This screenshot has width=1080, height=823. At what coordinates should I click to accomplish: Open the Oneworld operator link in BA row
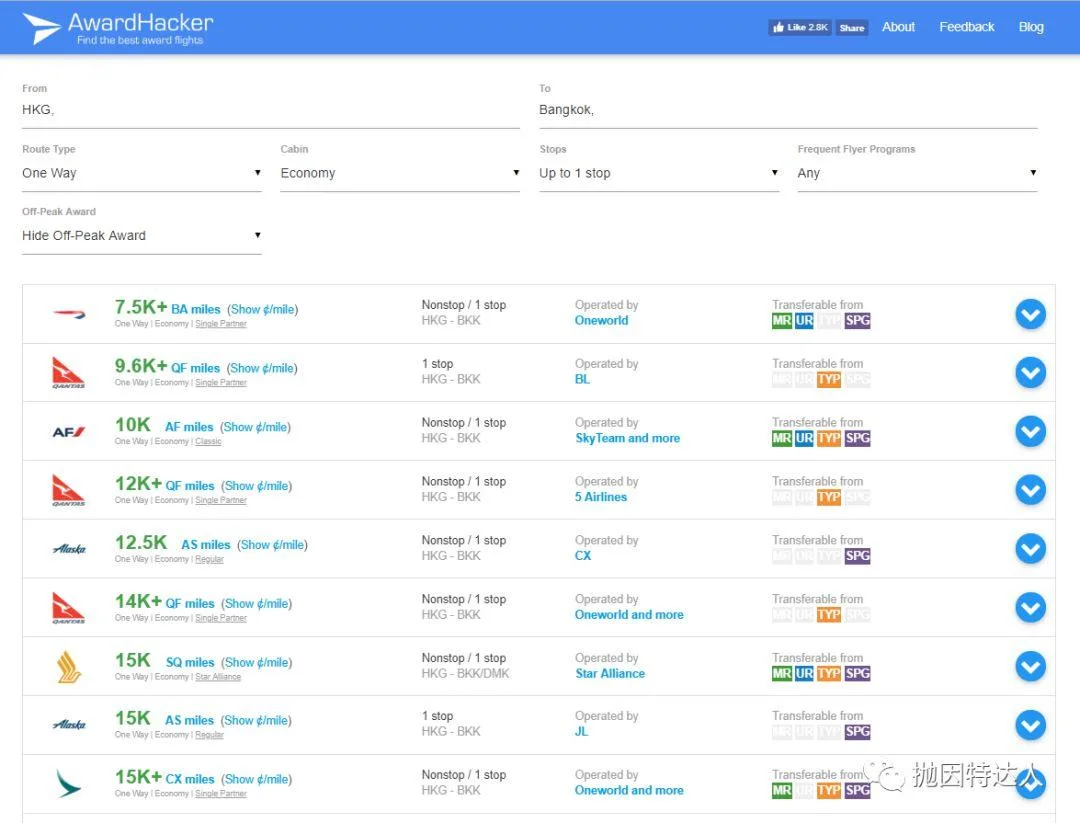601,320
